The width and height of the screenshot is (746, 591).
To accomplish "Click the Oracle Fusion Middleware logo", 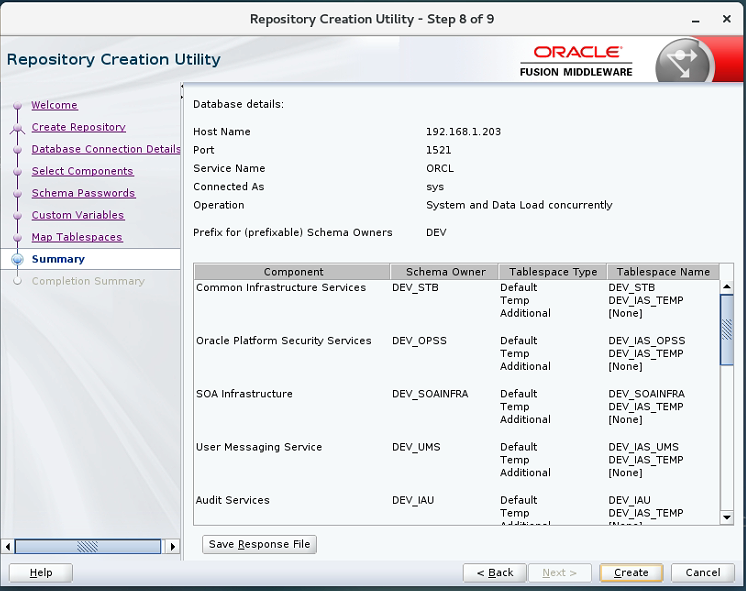I will point(576,61).
